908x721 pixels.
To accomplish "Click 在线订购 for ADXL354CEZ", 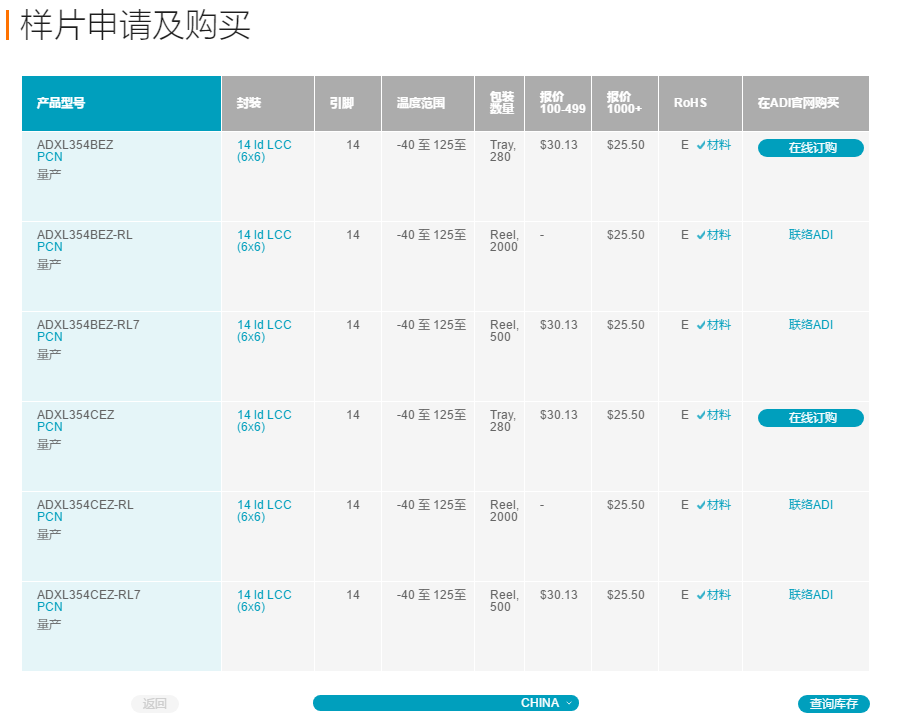I will coord(811,418).
